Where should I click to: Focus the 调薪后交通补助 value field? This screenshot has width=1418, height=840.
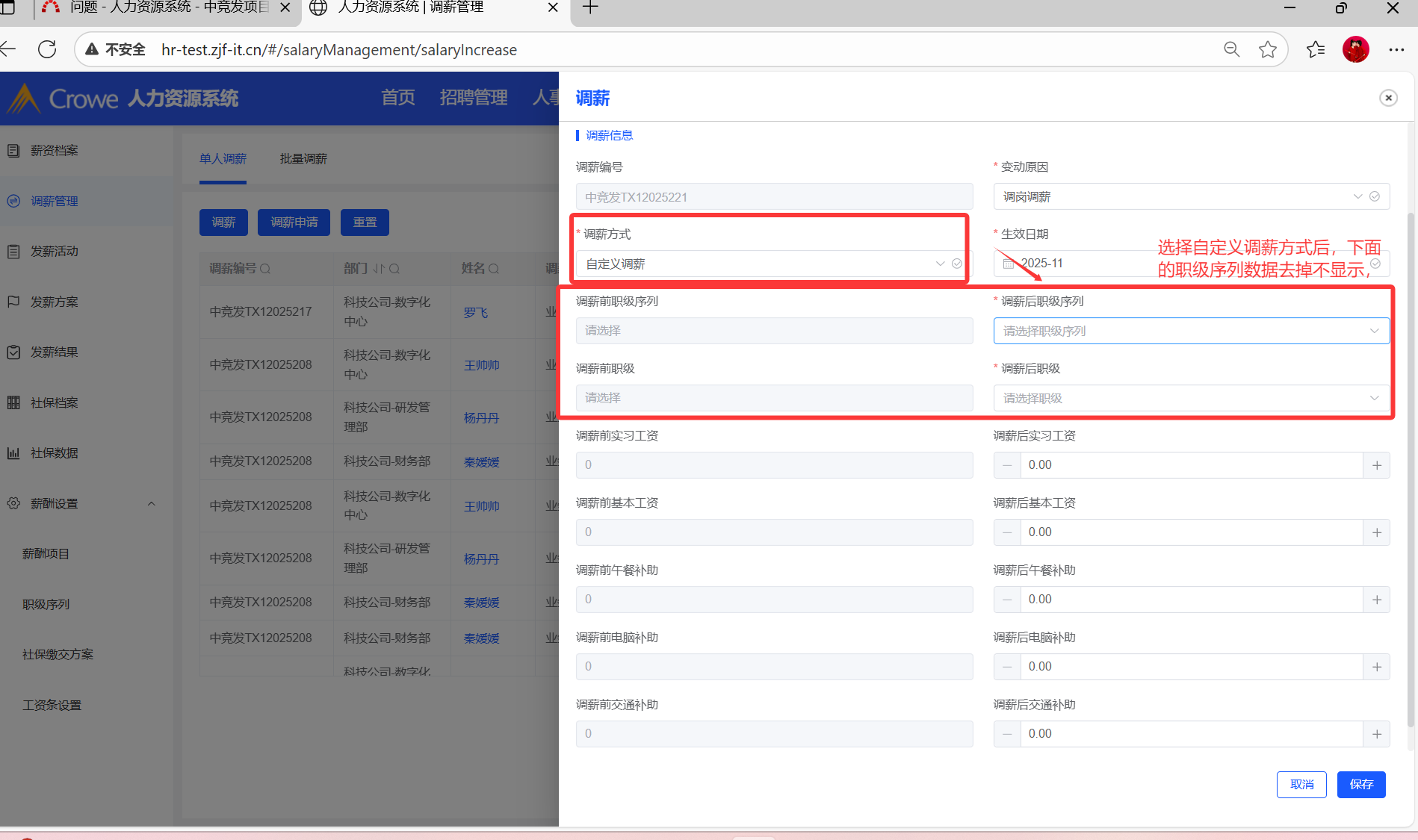1192,734
